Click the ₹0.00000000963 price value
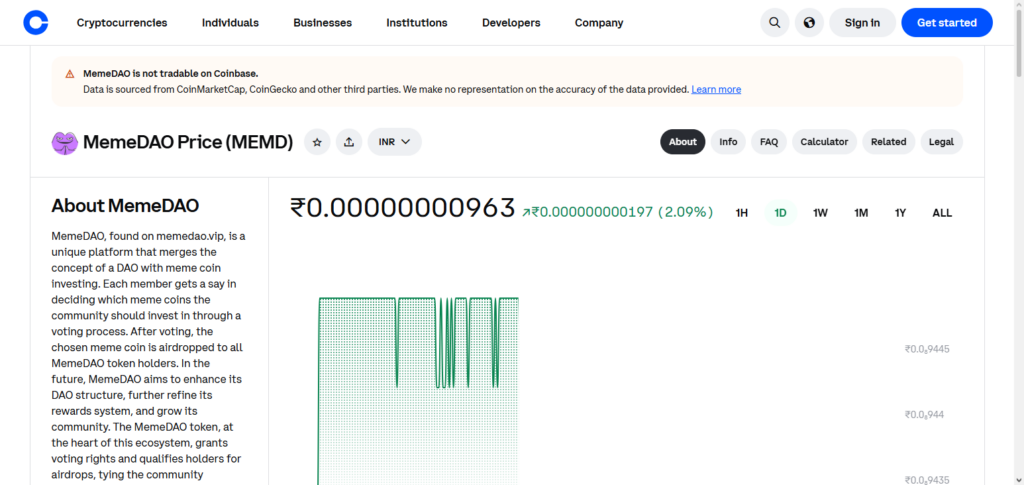 [x=403, y=208]
